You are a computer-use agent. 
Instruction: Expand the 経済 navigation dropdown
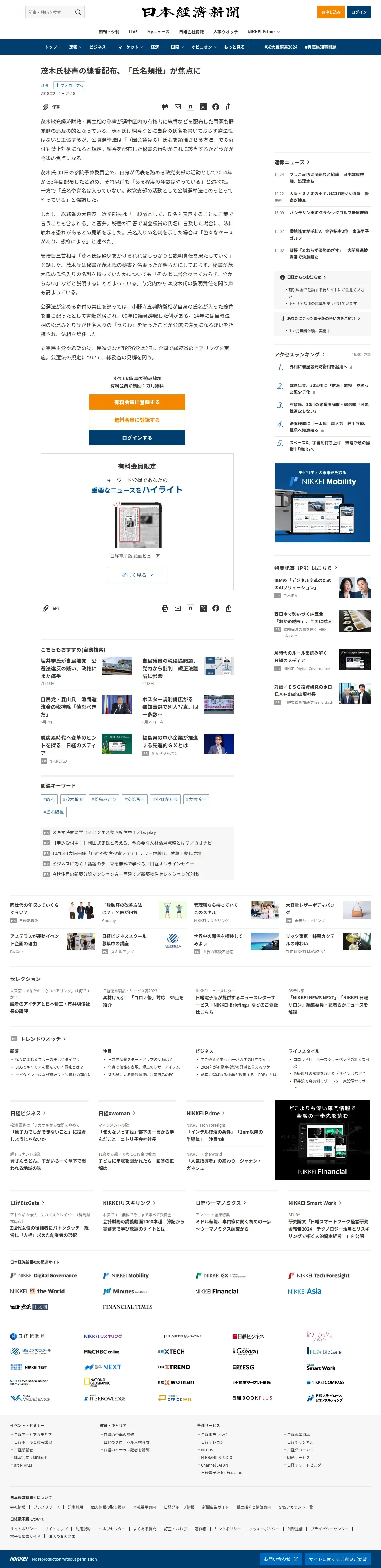(x=157, y=47)
